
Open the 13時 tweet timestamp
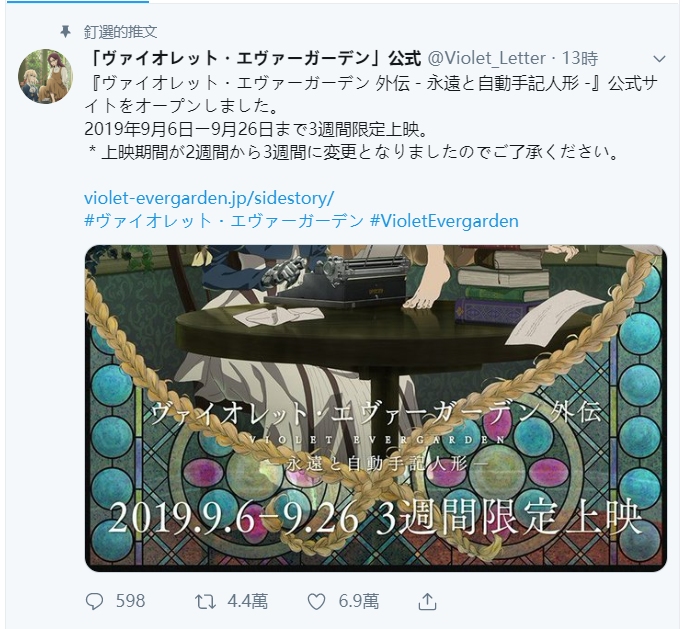coord(580,58)
